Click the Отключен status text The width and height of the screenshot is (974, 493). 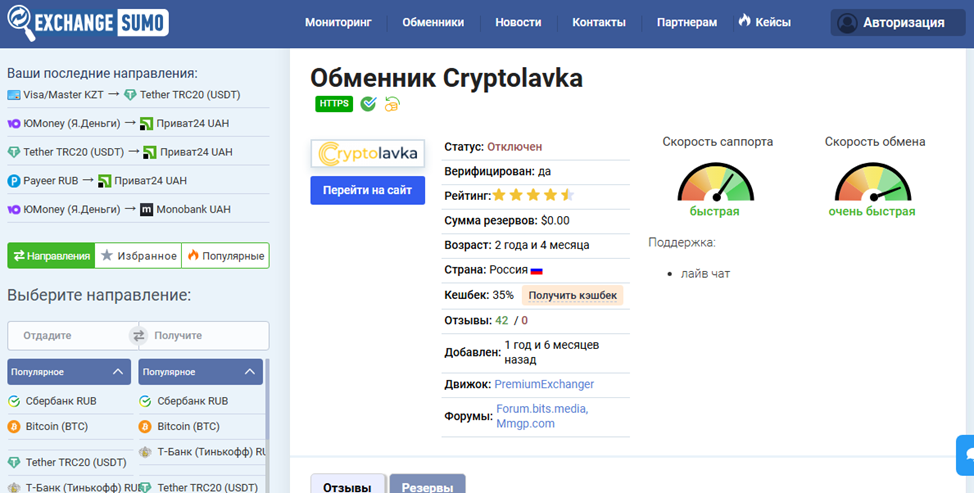[x=514, y=147]
